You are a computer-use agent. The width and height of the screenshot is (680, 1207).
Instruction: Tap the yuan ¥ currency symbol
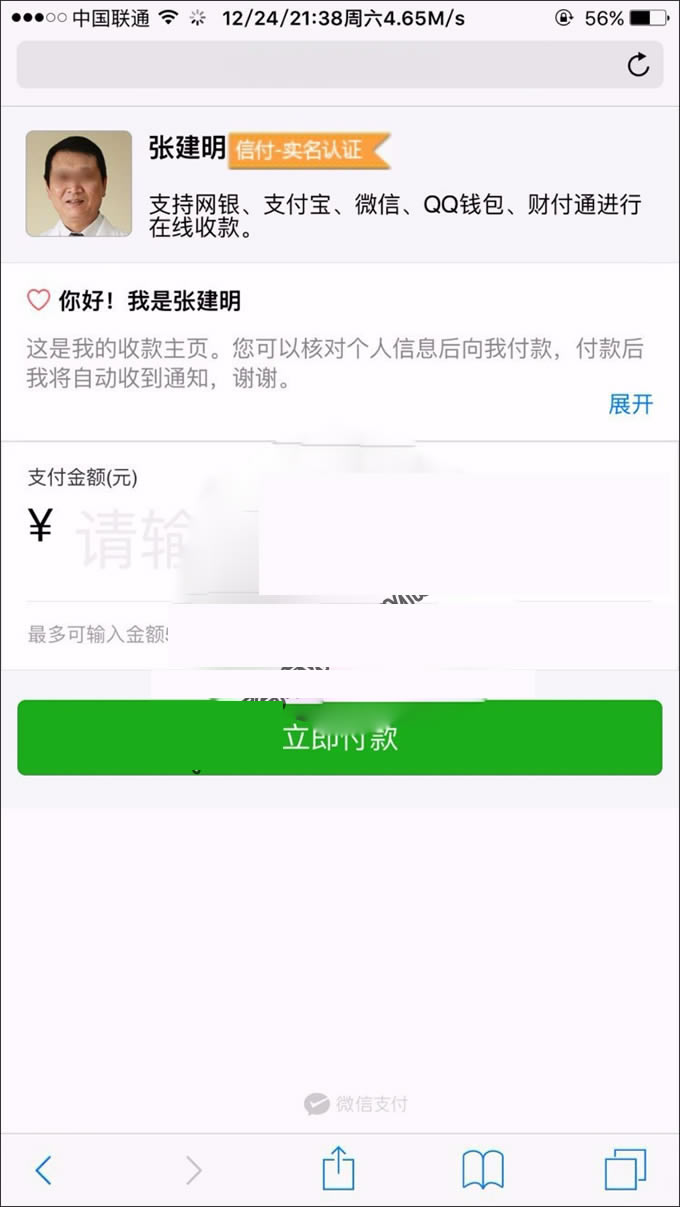40,524
